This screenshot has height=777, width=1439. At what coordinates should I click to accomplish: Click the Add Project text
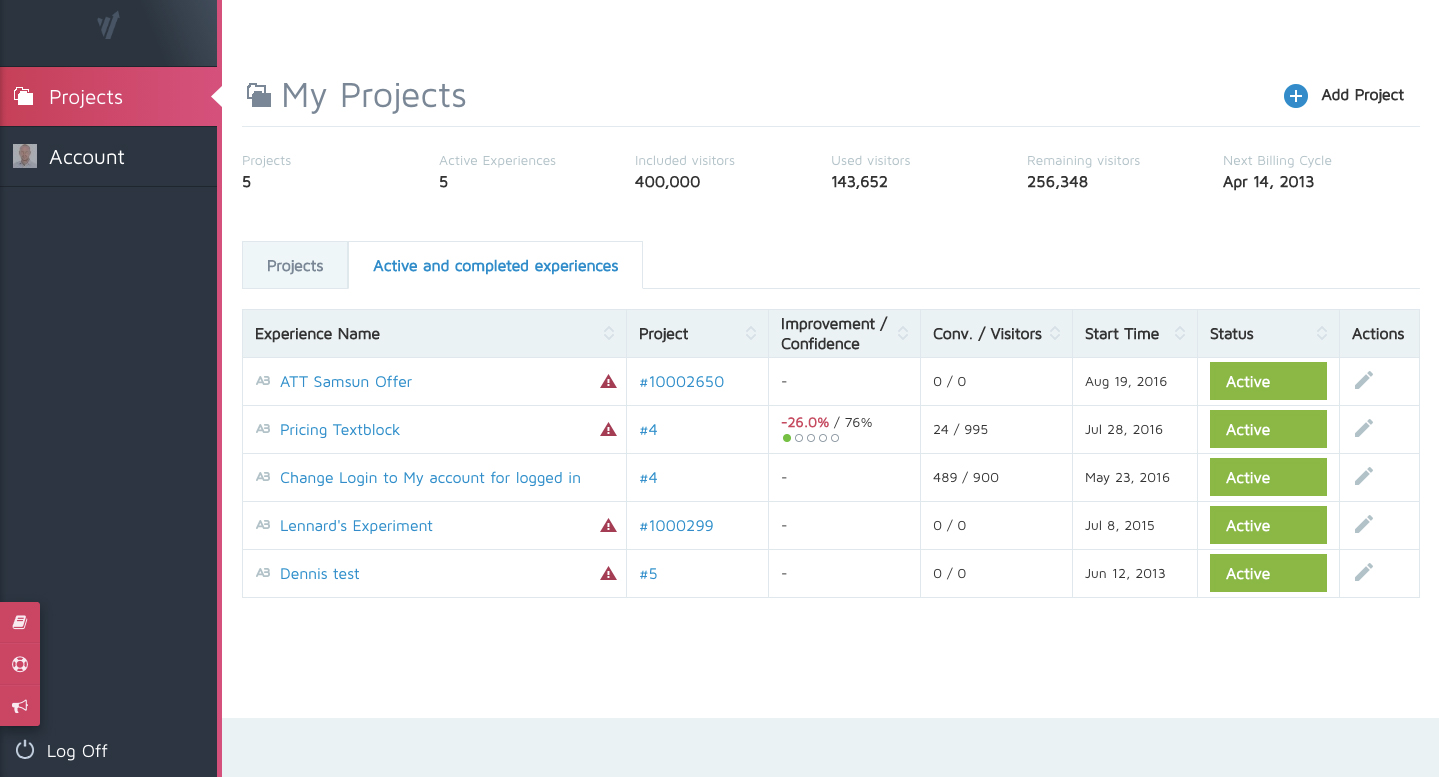coord(1363,95)
